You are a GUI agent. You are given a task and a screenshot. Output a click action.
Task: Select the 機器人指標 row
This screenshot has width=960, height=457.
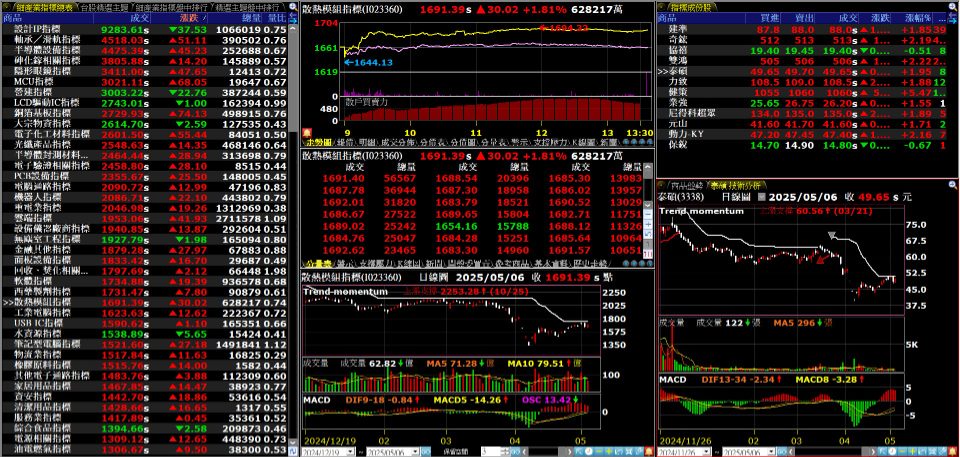144,197
